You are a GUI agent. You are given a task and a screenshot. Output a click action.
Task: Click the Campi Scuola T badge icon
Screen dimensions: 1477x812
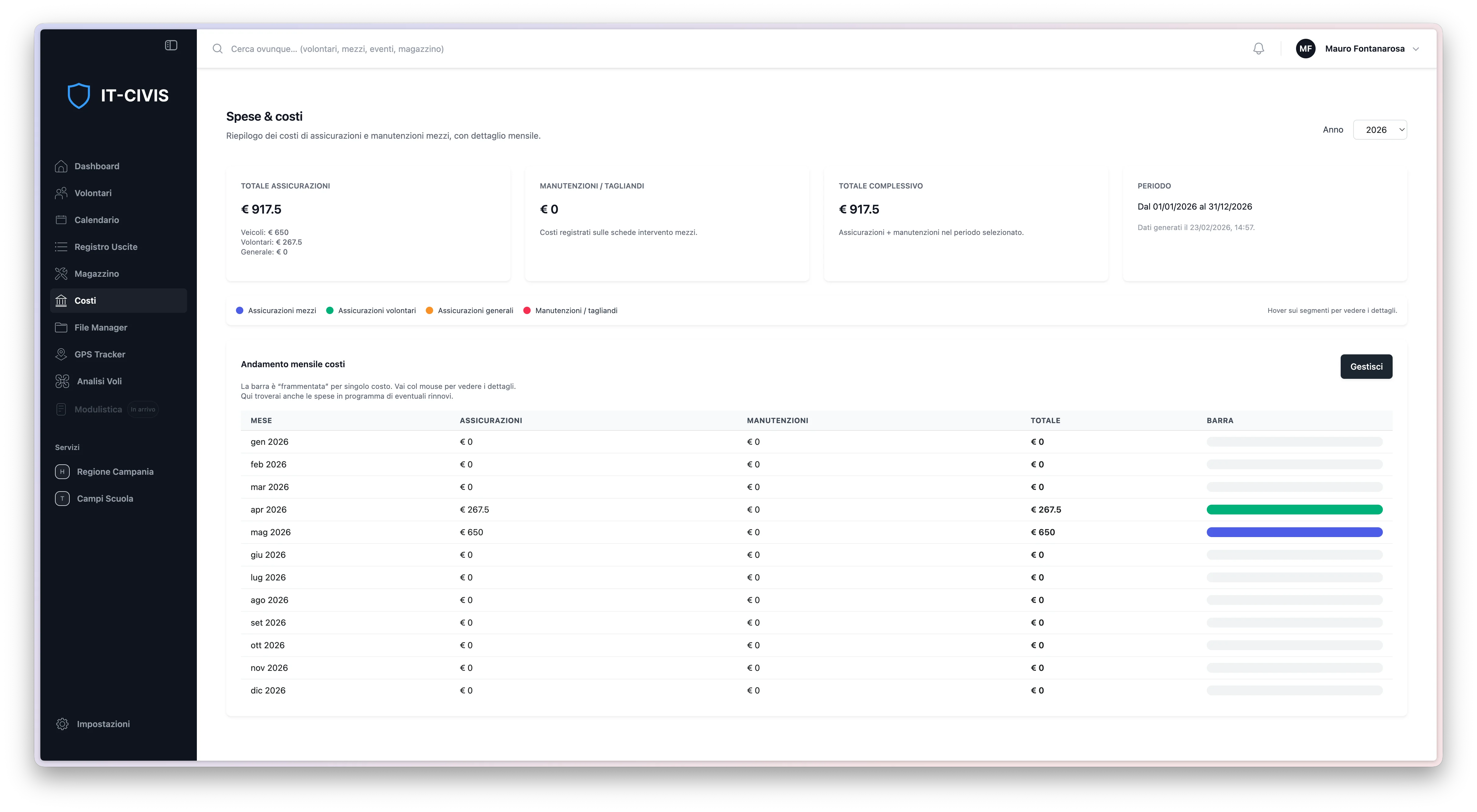tap(62, 499)
